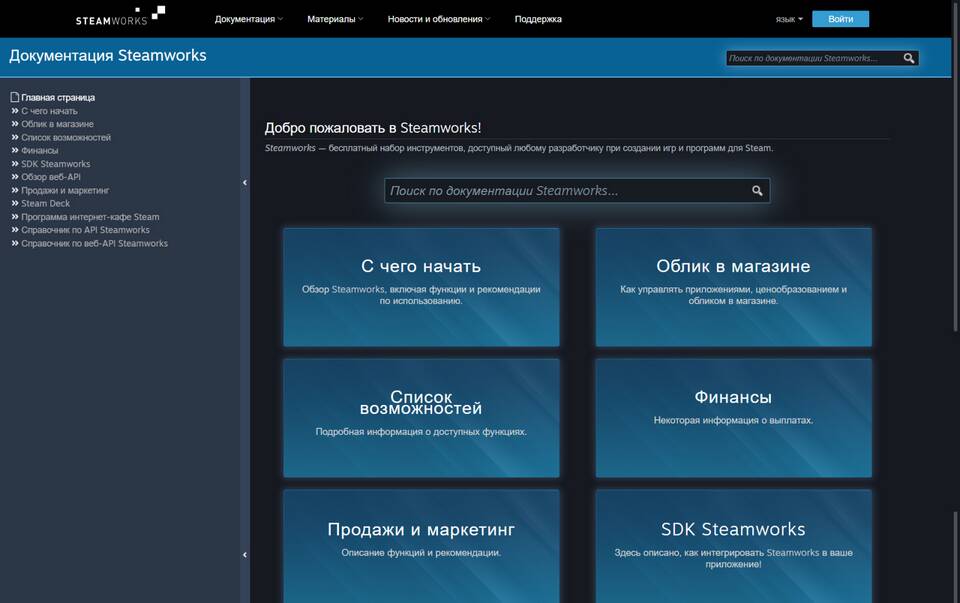Open the Документация menu
960x603 pixels.
click(x=249, y=19)
